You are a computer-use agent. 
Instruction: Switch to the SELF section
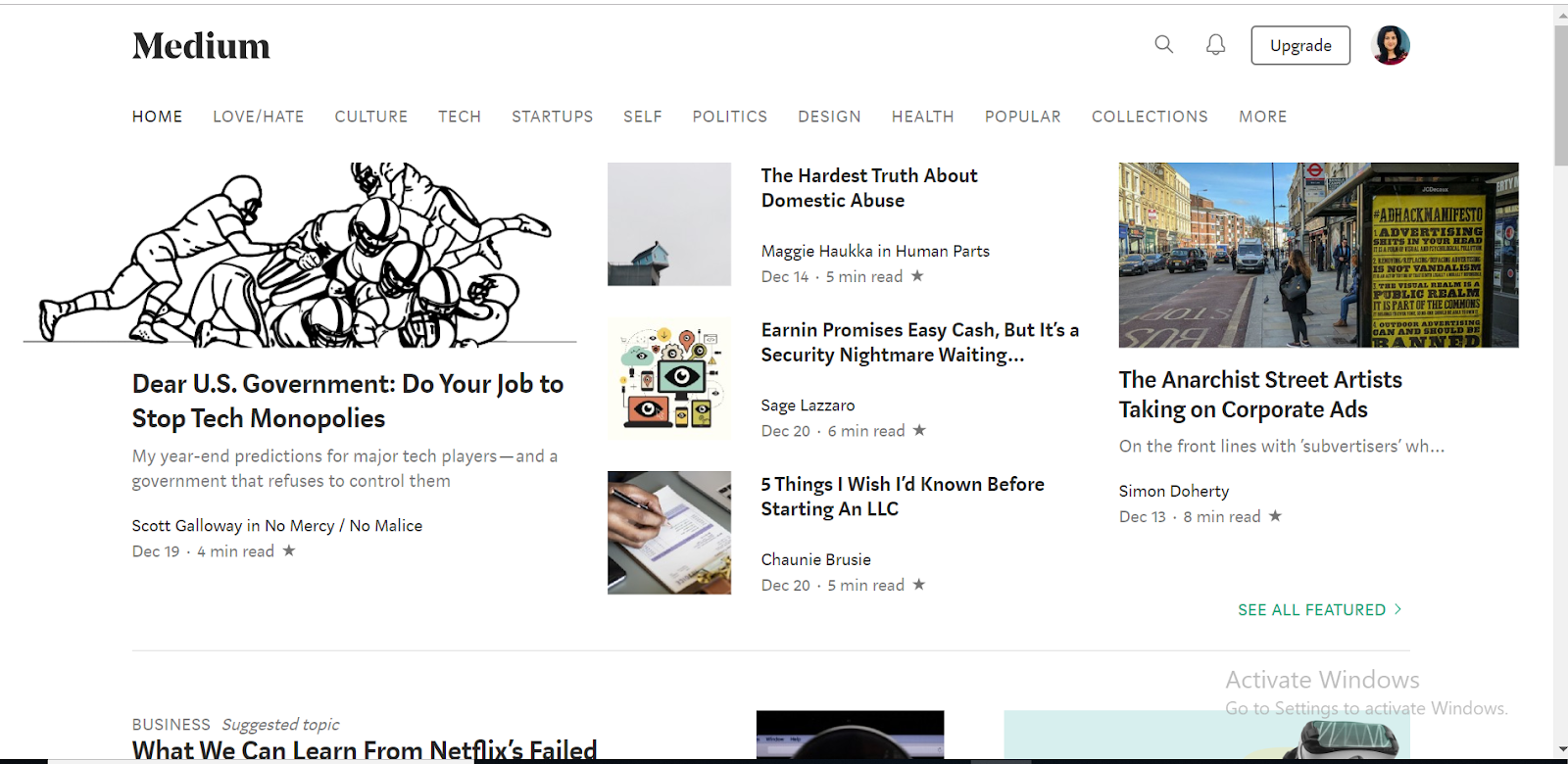pyautogui.click(x=643, y=117)
